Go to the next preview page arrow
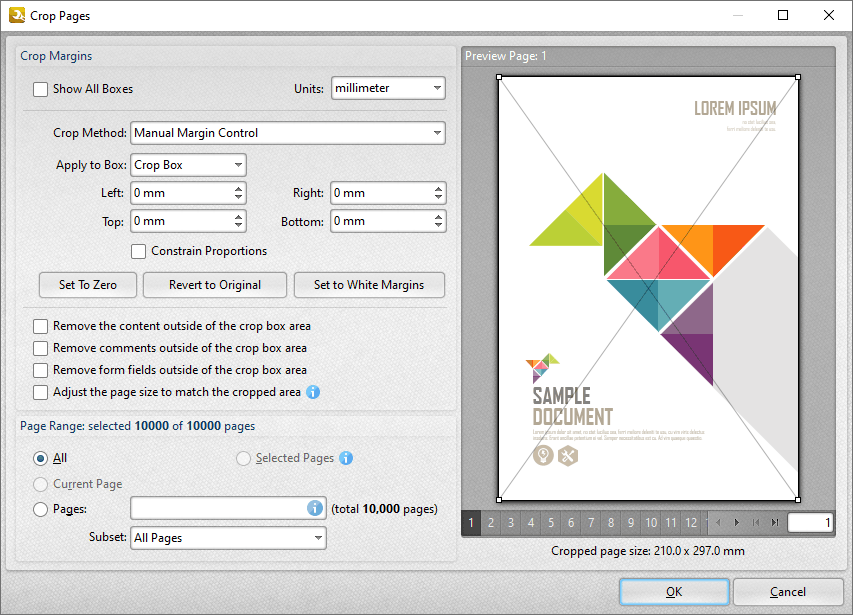 point(737,522)
